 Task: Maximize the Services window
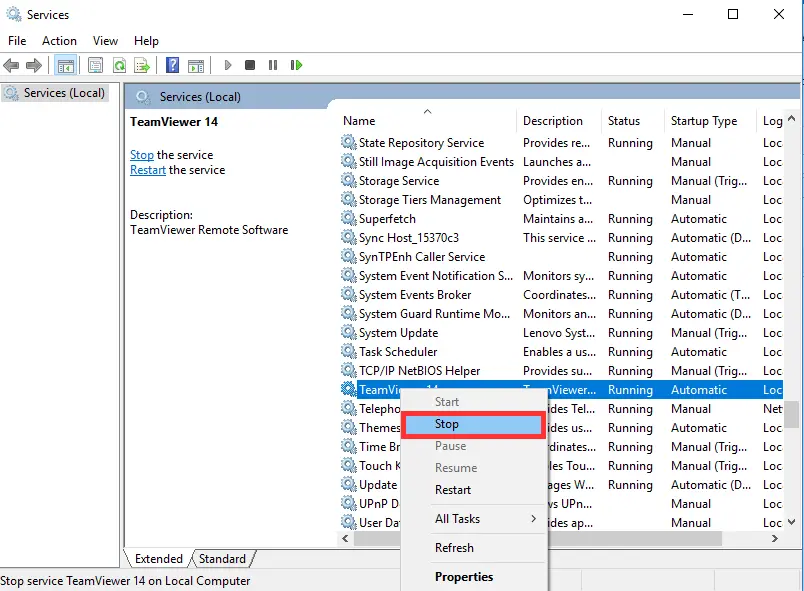(x=733, y=14)
